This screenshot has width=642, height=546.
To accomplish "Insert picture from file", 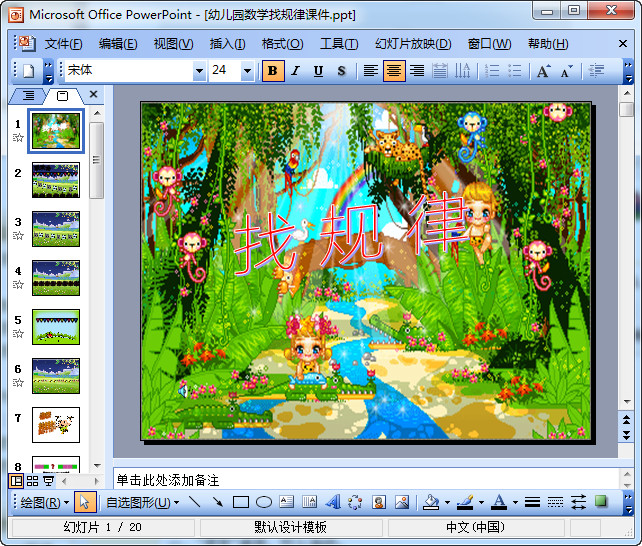I will tap(402, 502).
